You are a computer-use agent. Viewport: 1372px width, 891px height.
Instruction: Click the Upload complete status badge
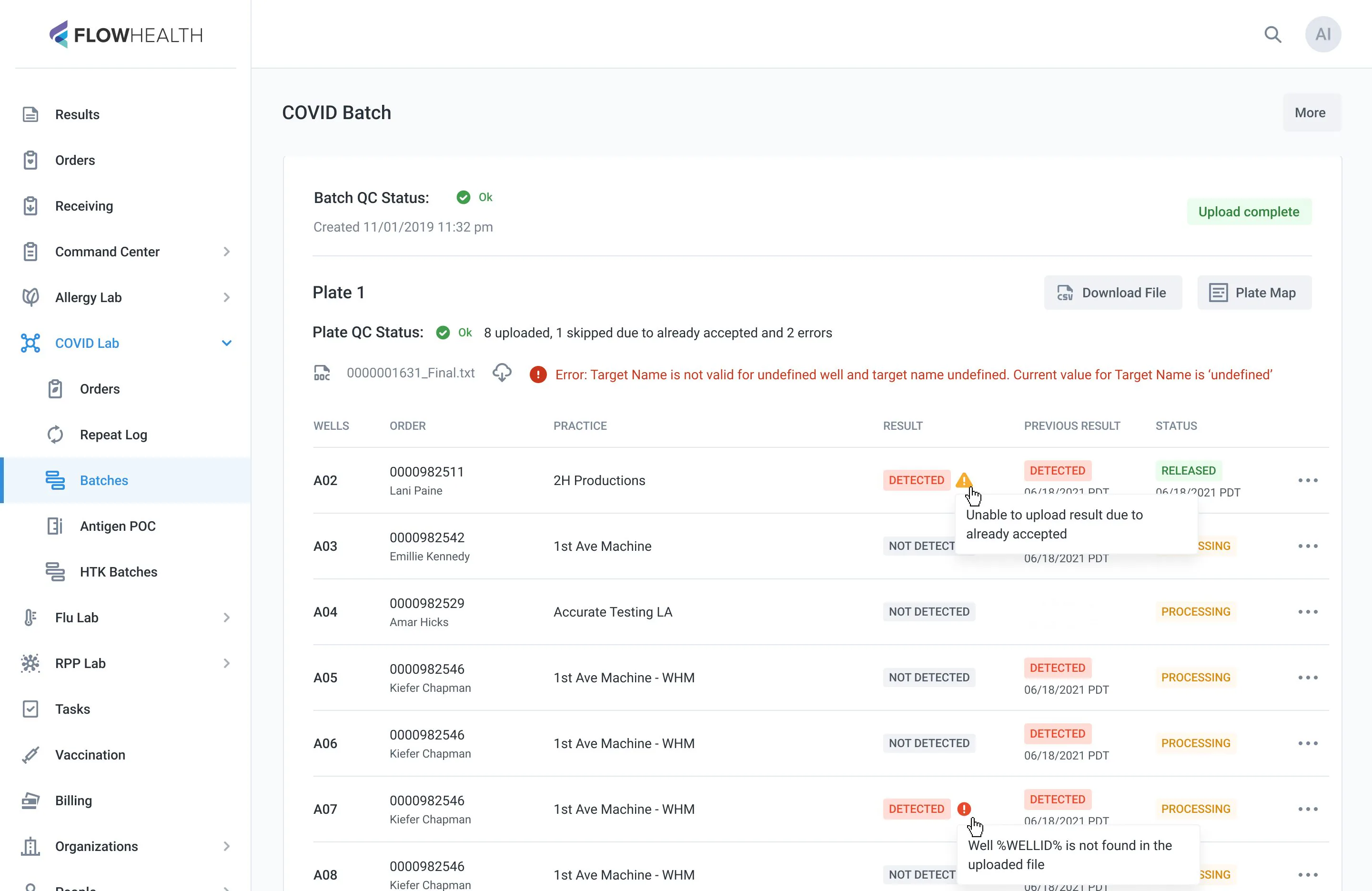tap(1249, 212)
